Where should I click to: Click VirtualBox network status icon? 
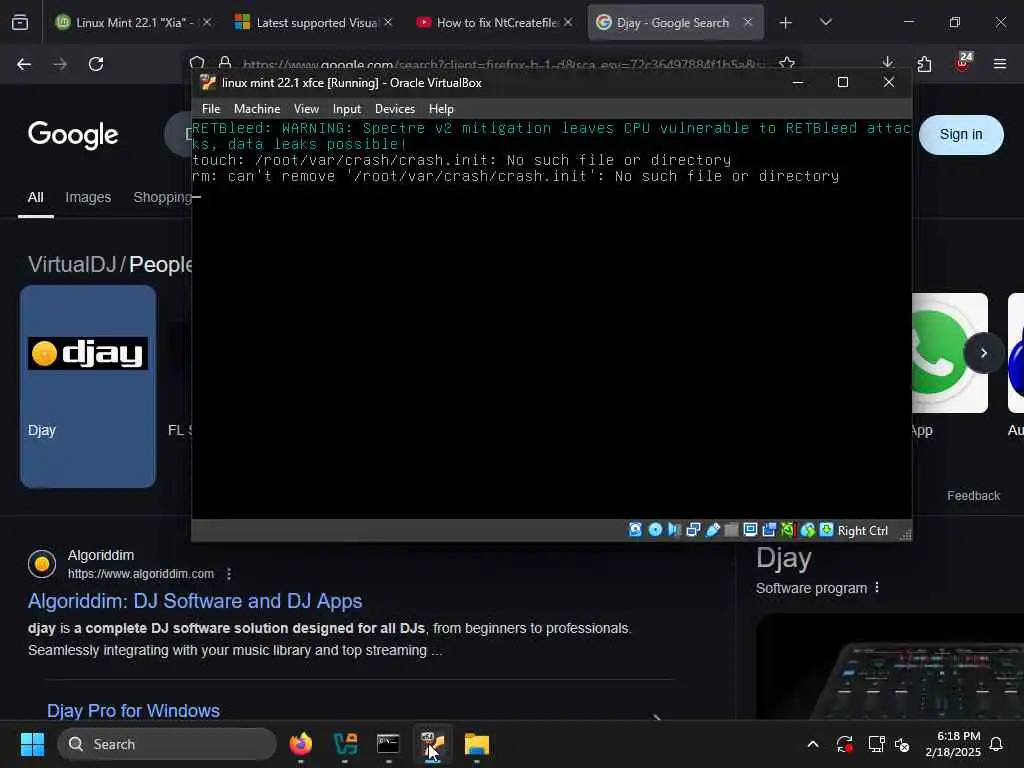[x=694, y=530]
